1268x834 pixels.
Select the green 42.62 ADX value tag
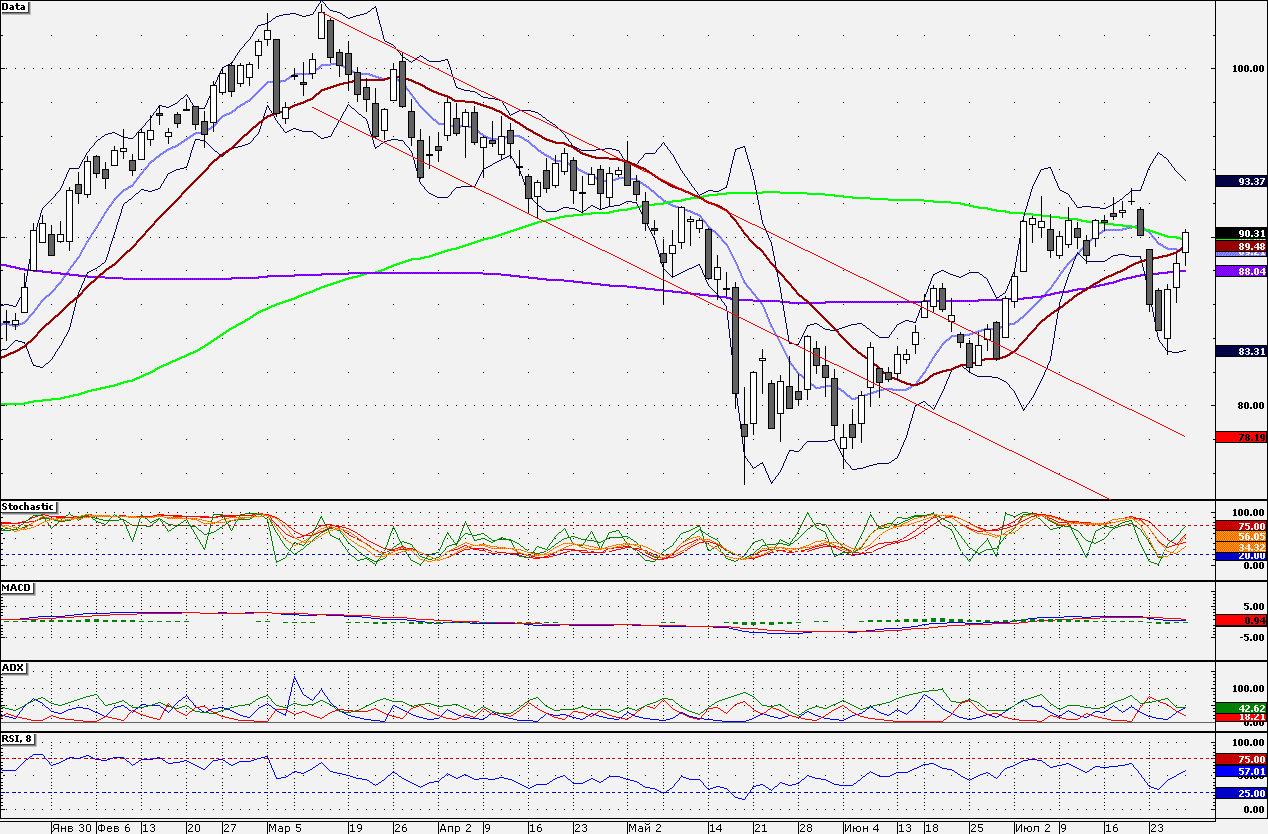[1238, 708]
